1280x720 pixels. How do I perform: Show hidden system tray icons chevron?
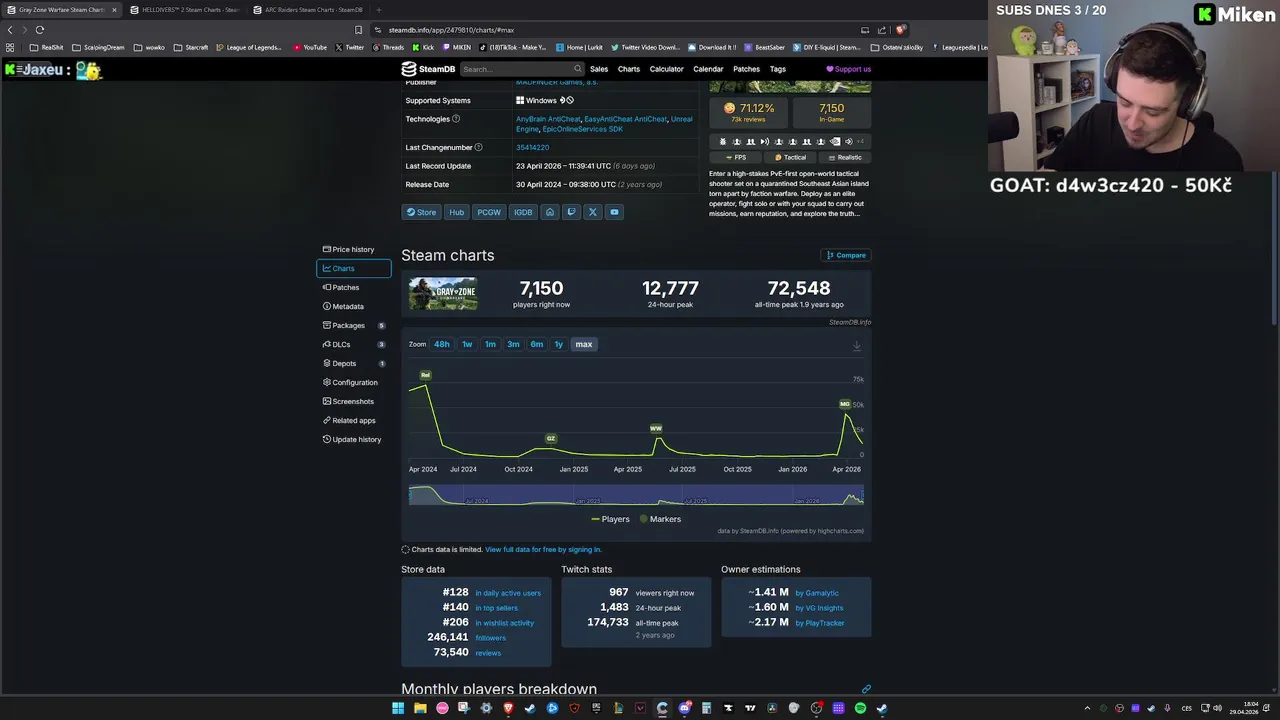click(x=1087, y=708)
